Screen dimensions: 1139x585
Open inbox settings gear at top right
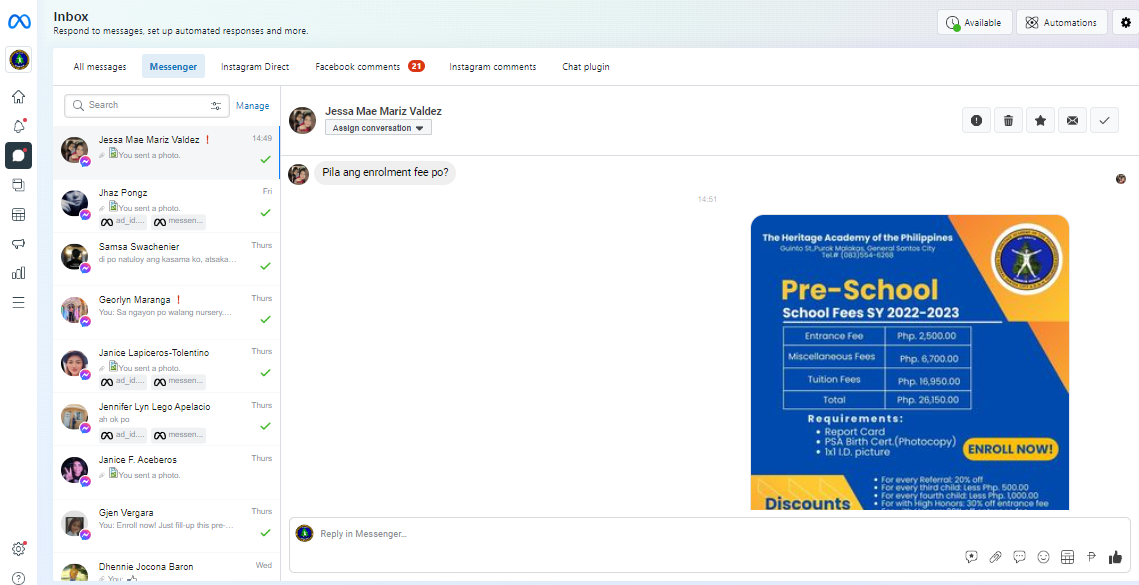coord(1126,23)
